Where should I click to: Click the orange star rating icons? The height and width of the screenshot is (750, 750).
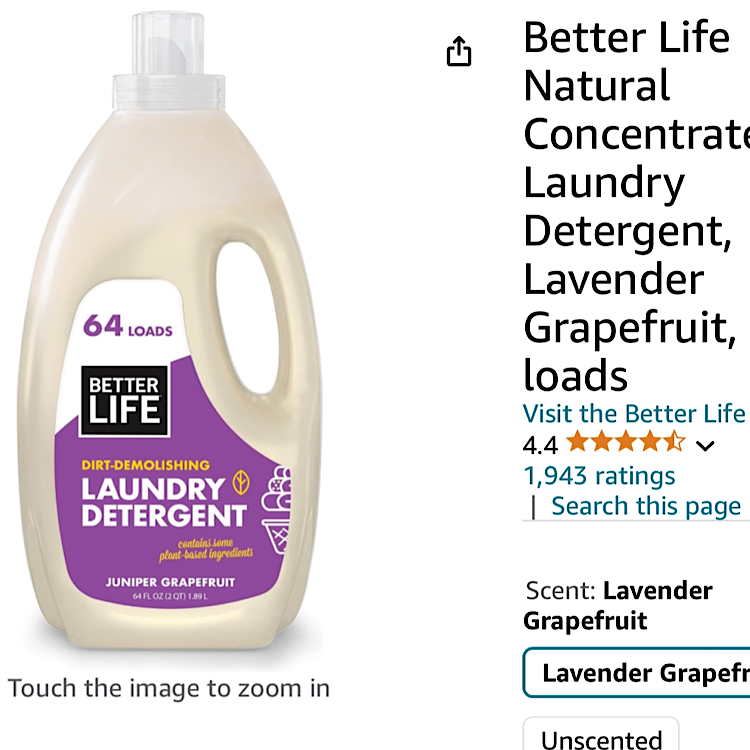tap(626, 441)
